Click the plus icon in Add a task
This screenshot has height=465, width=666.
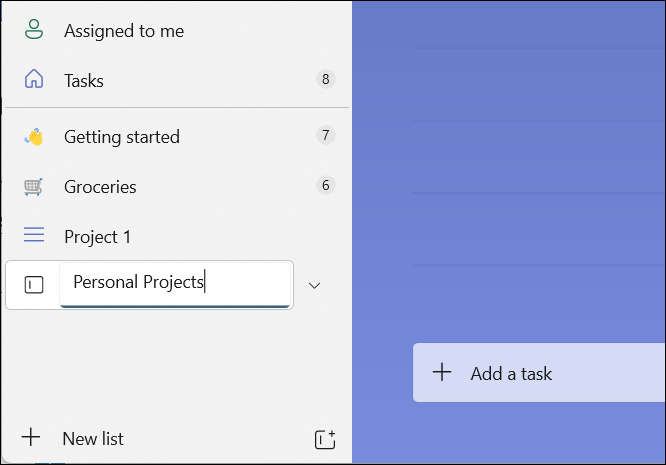(441, 373)
